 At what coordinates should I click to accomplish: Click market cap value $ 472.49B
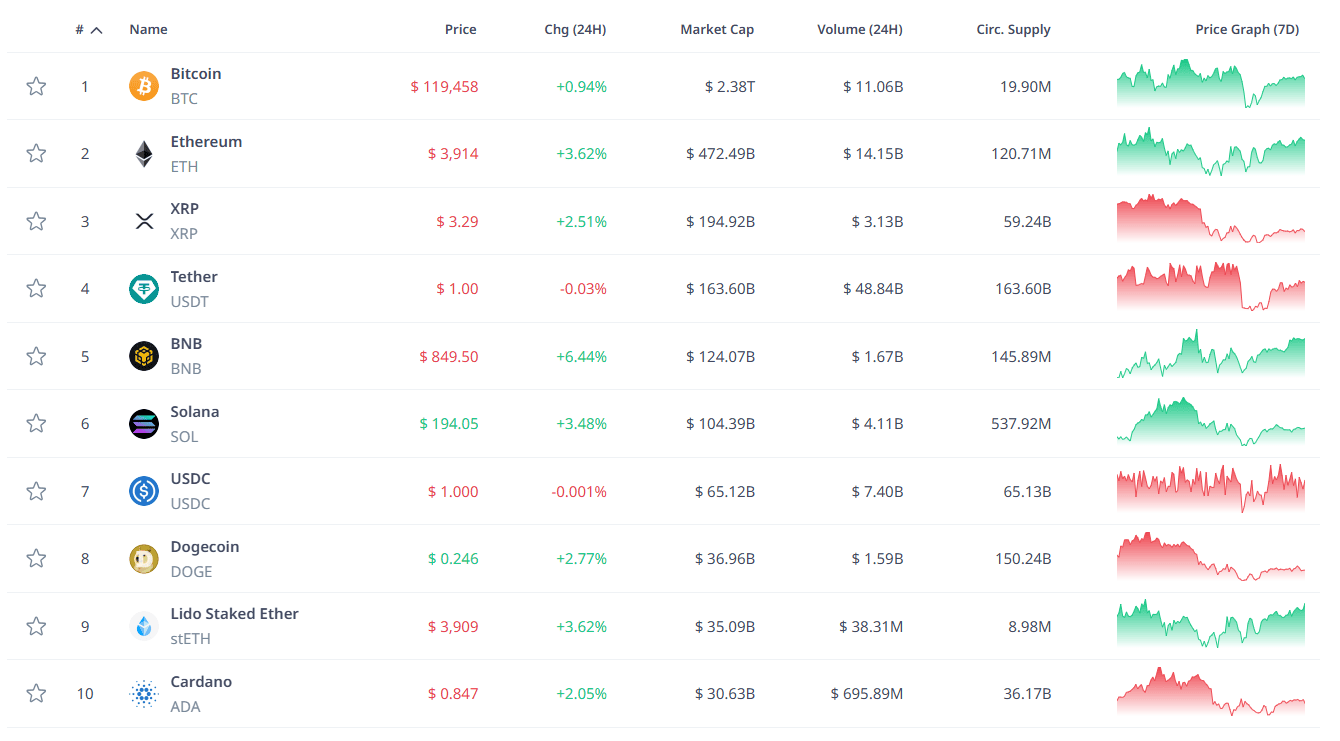click(721, 154)
